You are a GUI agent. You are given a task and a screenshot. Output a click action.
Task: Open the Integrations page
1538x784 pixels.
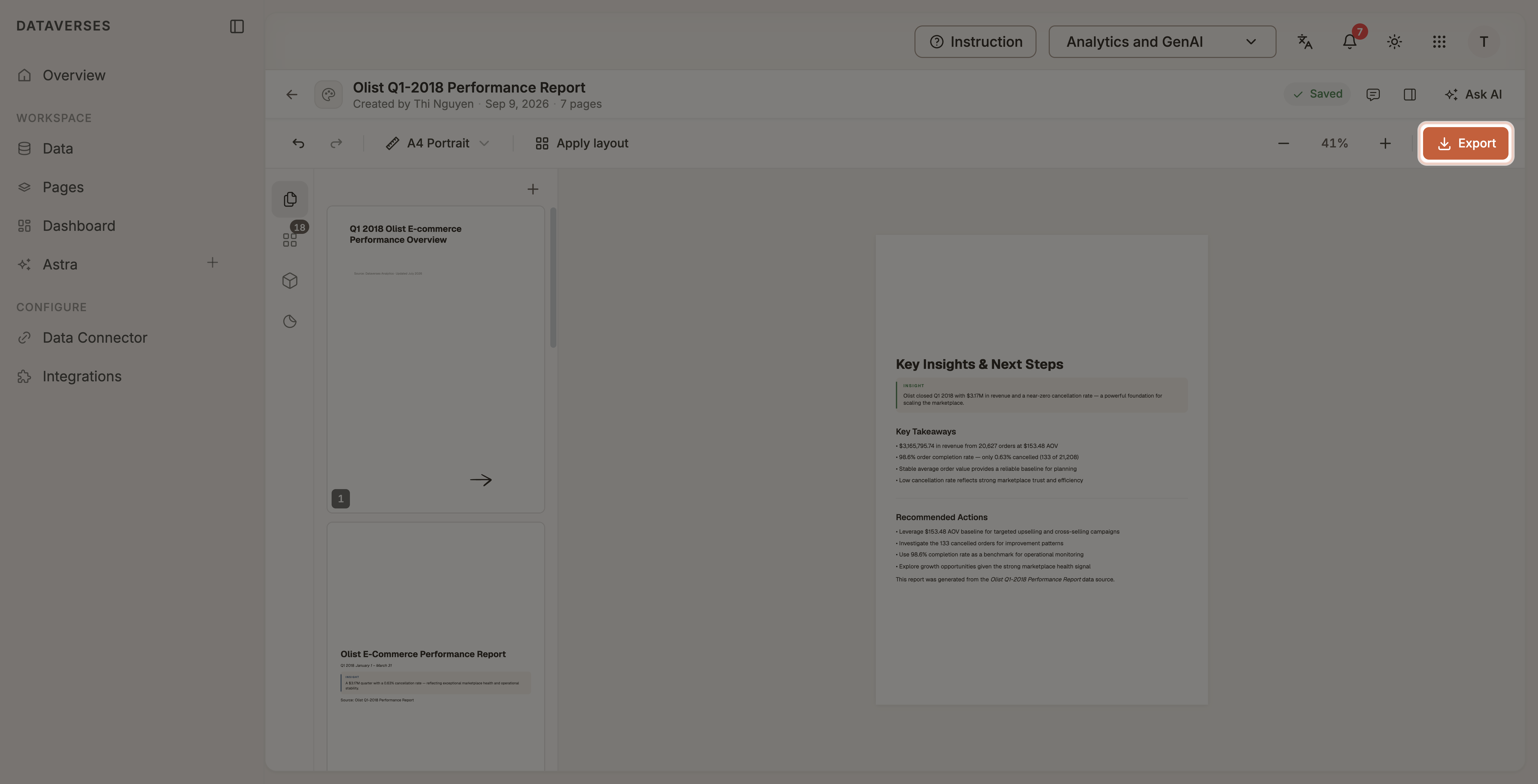(82, 376)
